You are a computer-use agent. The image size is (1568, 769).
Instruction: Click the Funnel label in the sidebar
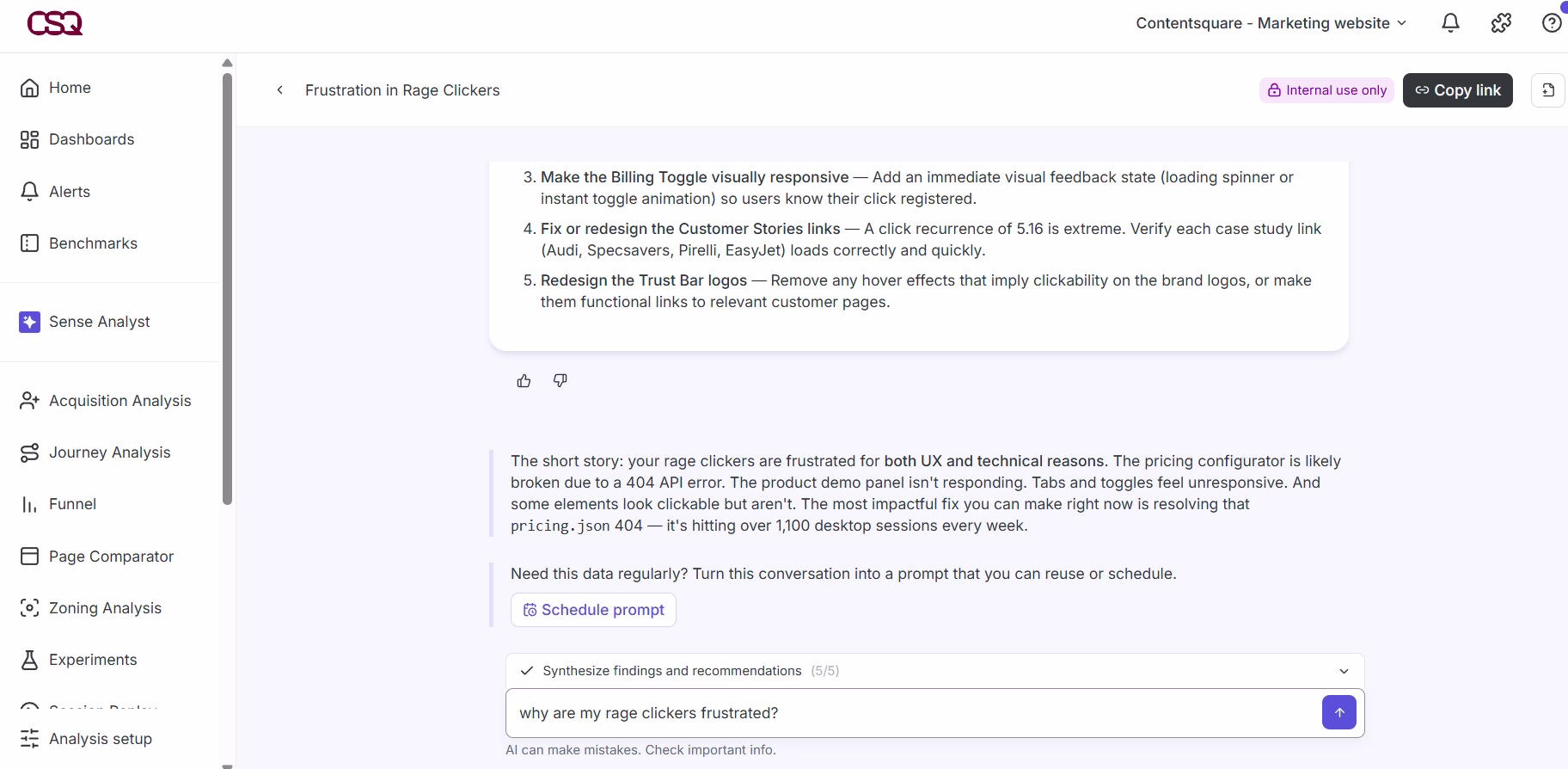coord(72,504)
